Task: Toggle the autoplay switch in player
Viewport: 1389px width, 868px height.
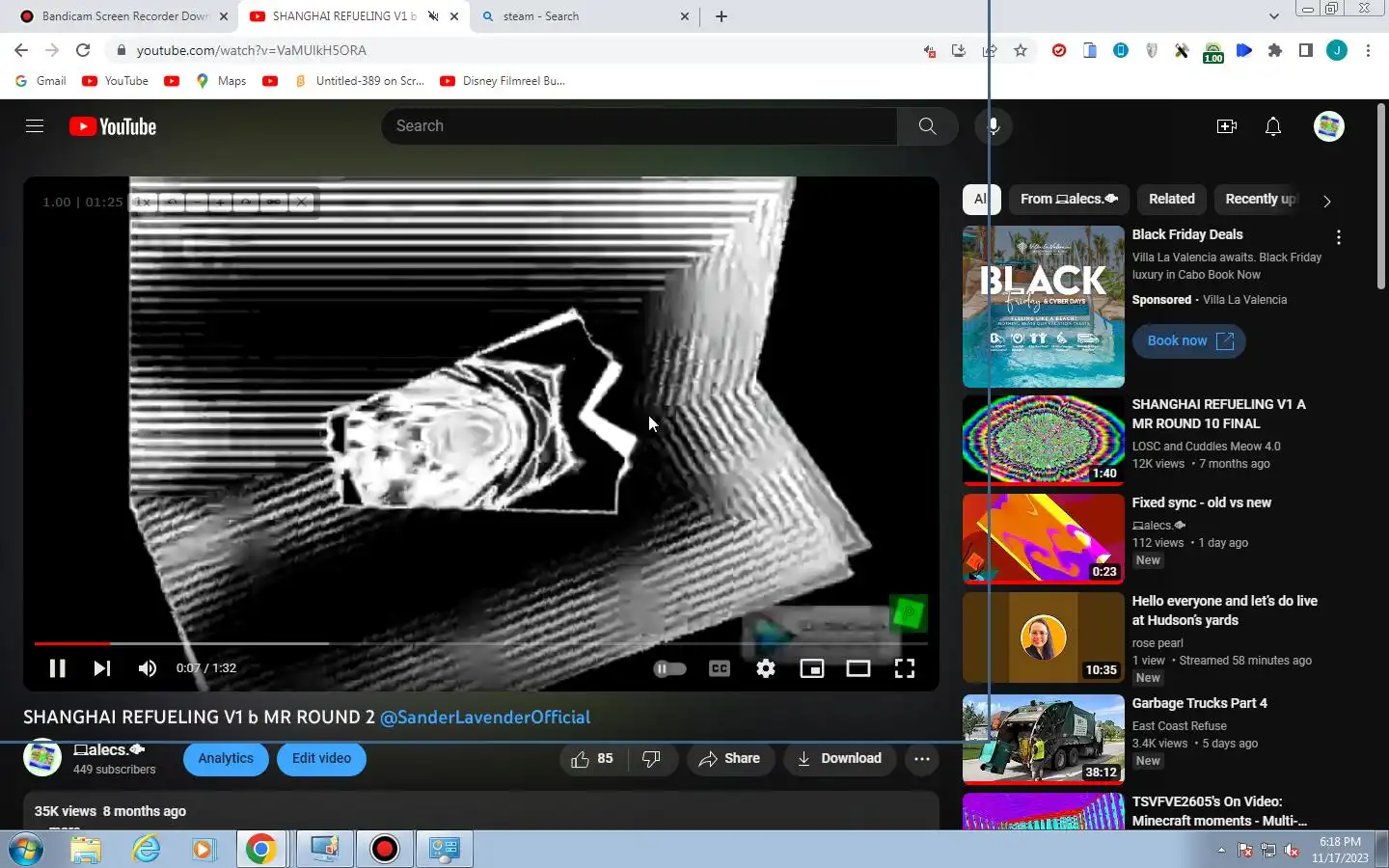Action: [x=669, y=668]
